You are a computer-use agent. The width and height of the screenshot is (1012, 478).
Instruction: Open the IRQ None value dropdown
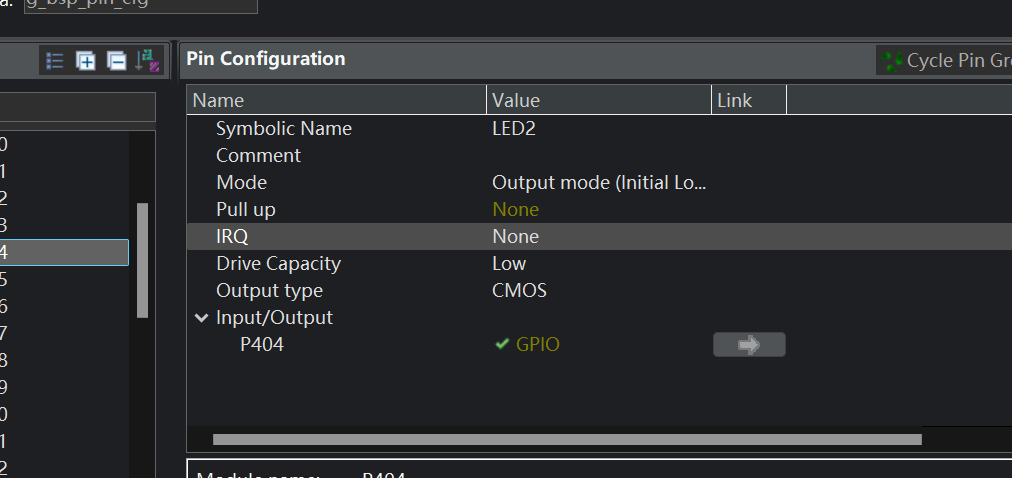pyautogui.click(x=516, y=237)
